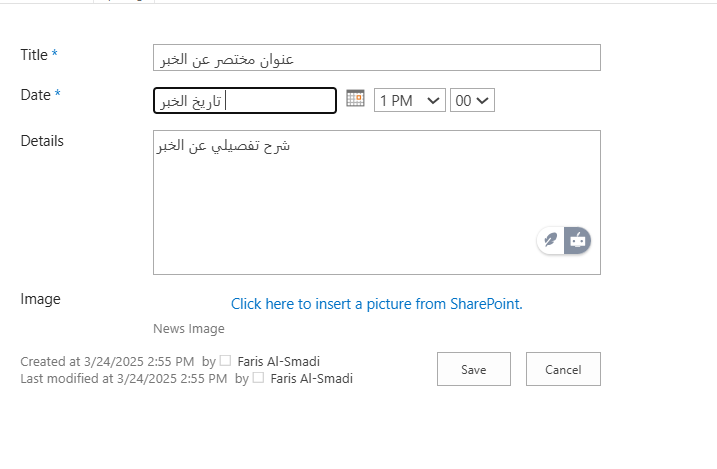The width and height of the screenshot is (717, 469).
Task: Expand the hour dropdown showing 1 PM
Action: tap(409, 100)
